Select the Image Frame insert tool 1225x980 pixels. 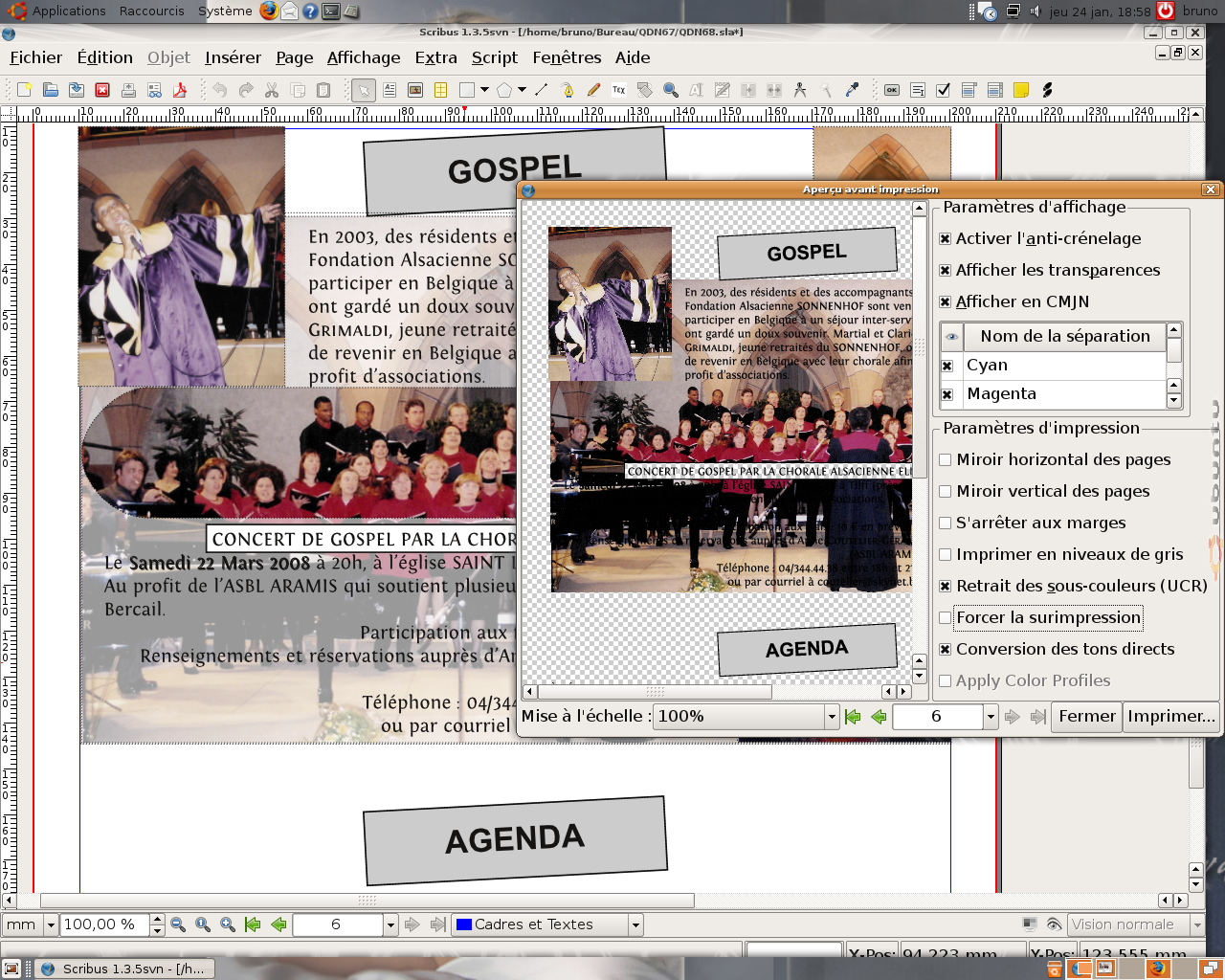coord(415,90)
